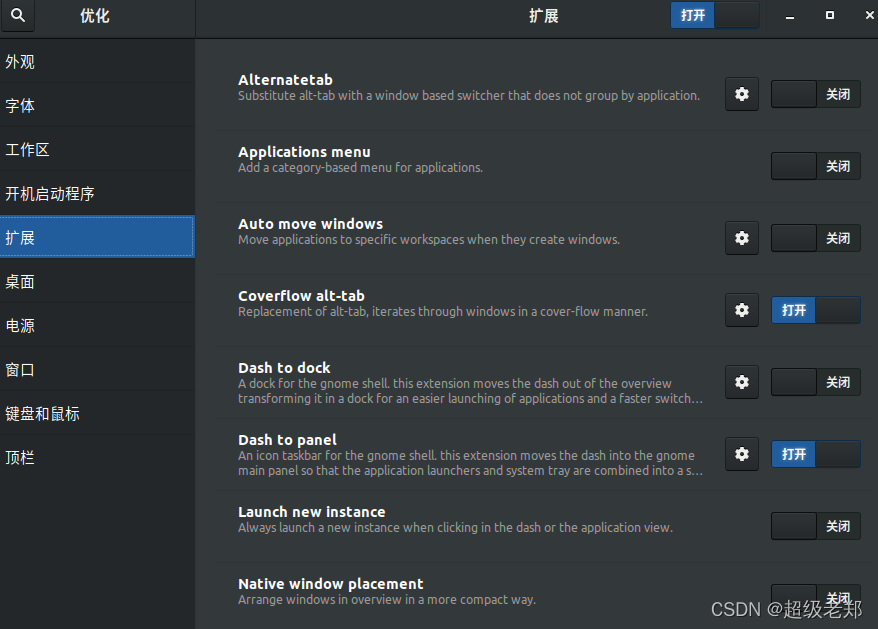Select 电源 in the sidebar

(x=97, y=325)
